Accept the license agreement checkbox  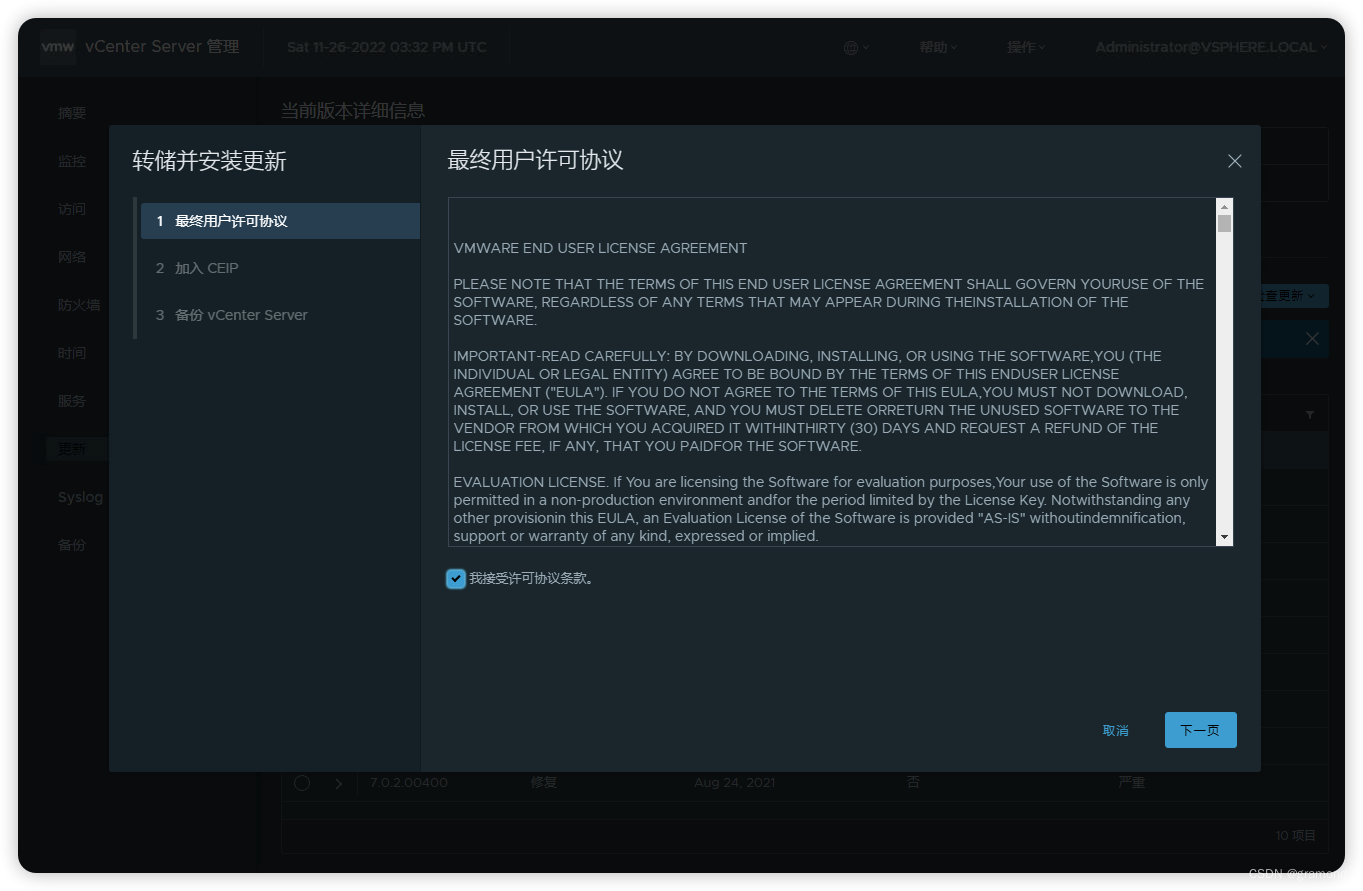pos(456,578)
